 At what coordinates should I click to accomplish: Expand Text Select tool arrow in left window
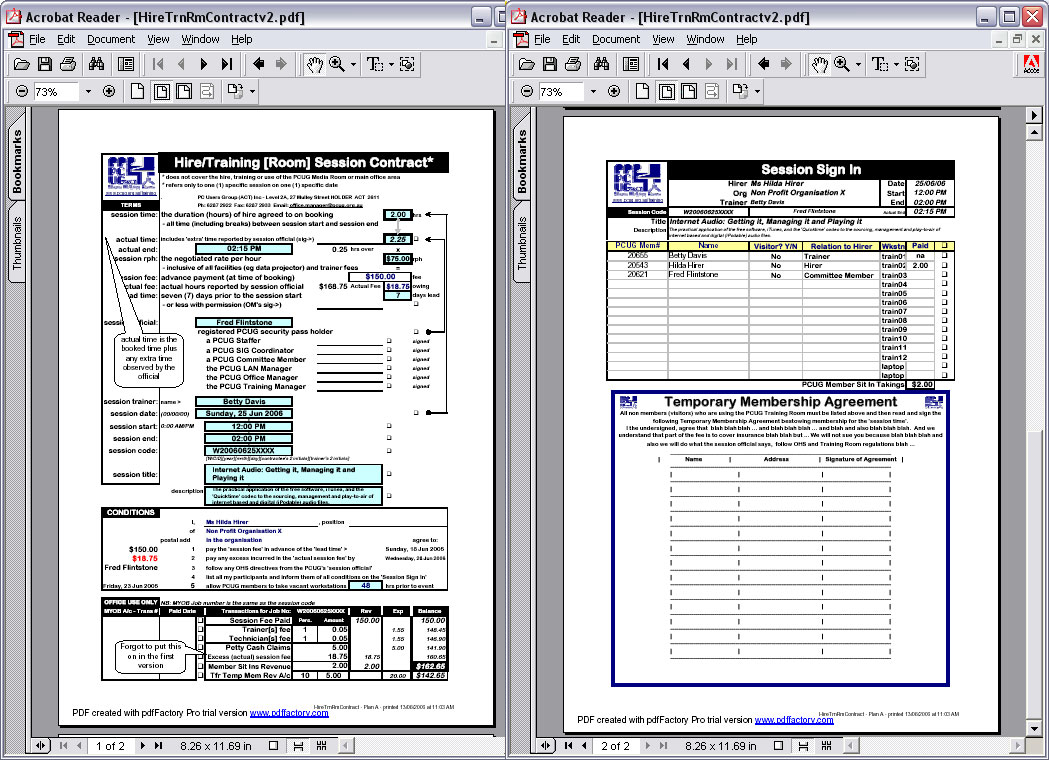391,65
